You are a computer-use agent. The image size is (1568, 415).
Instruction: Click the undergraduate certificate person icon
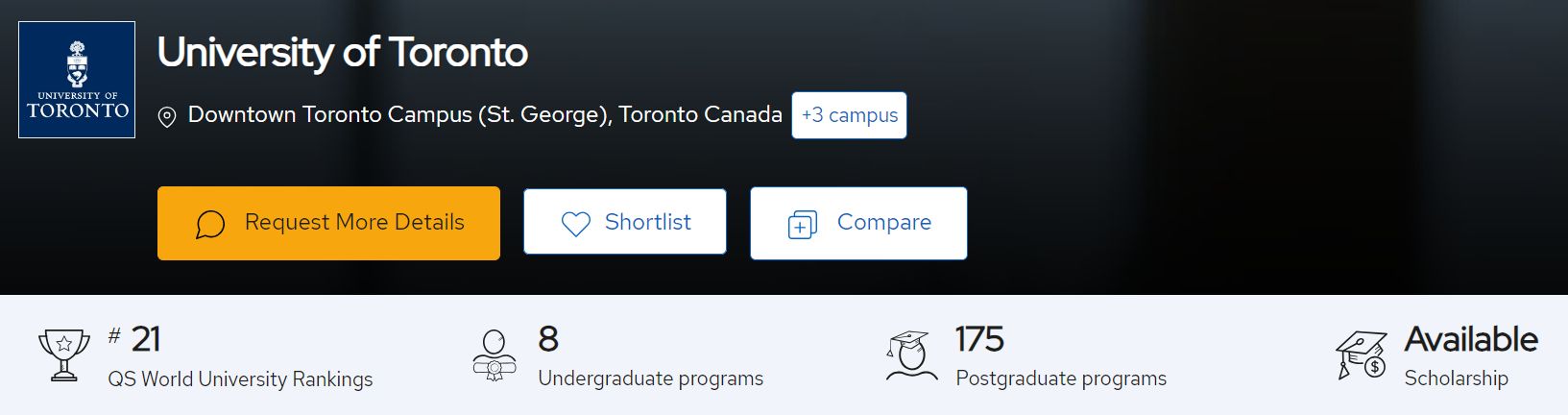[x=495, y=354]
